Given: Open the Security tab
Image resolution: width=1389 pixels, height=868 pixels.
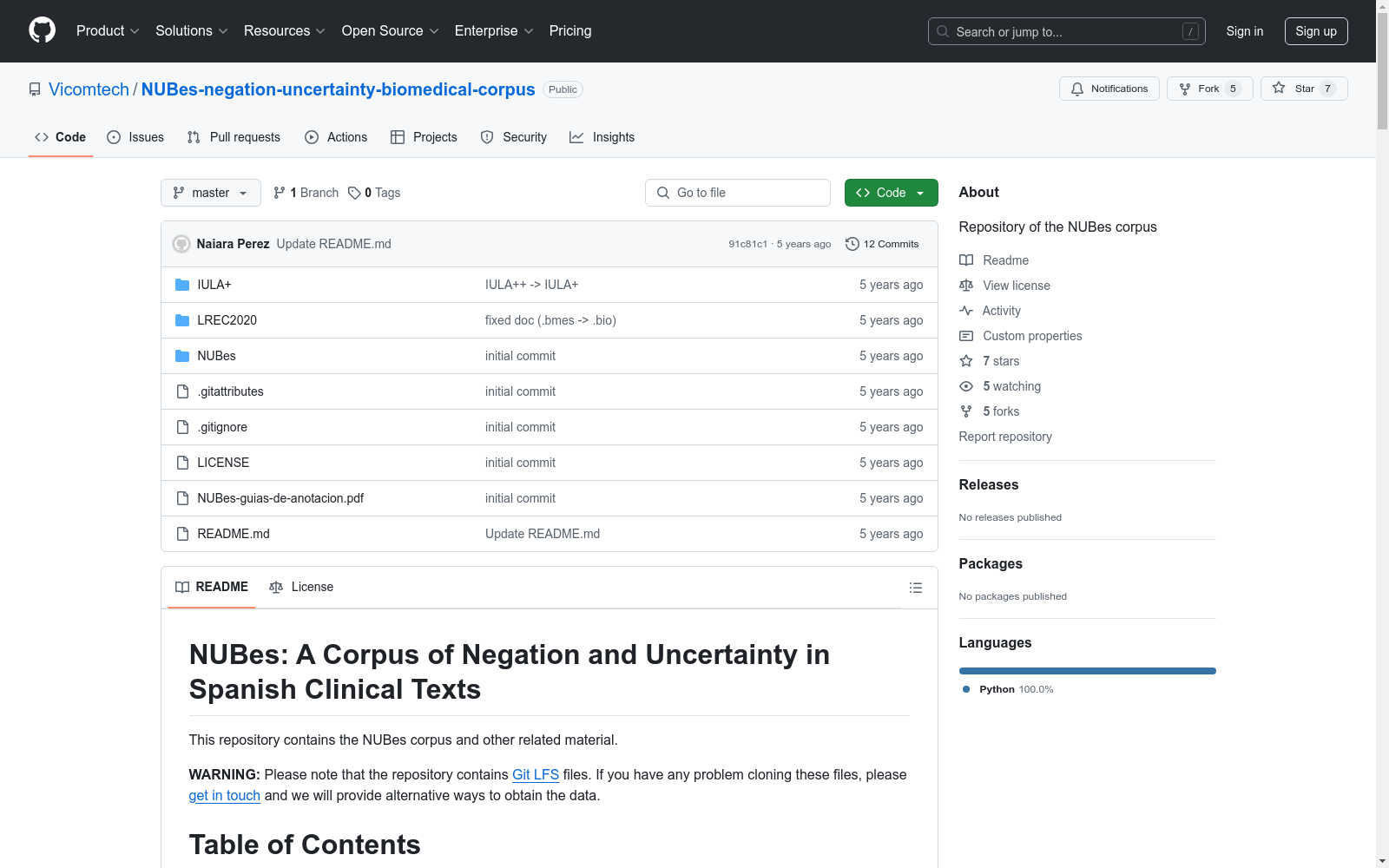Looking at the screenshot, I should point(514,137).
